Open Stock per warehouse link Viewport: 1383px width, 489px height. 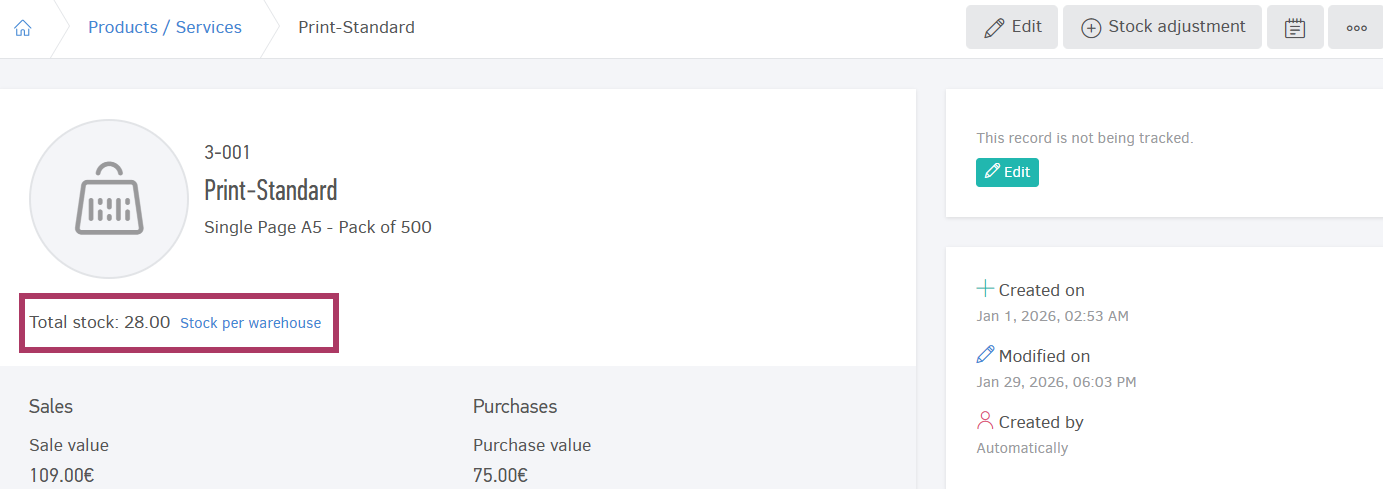250,323
